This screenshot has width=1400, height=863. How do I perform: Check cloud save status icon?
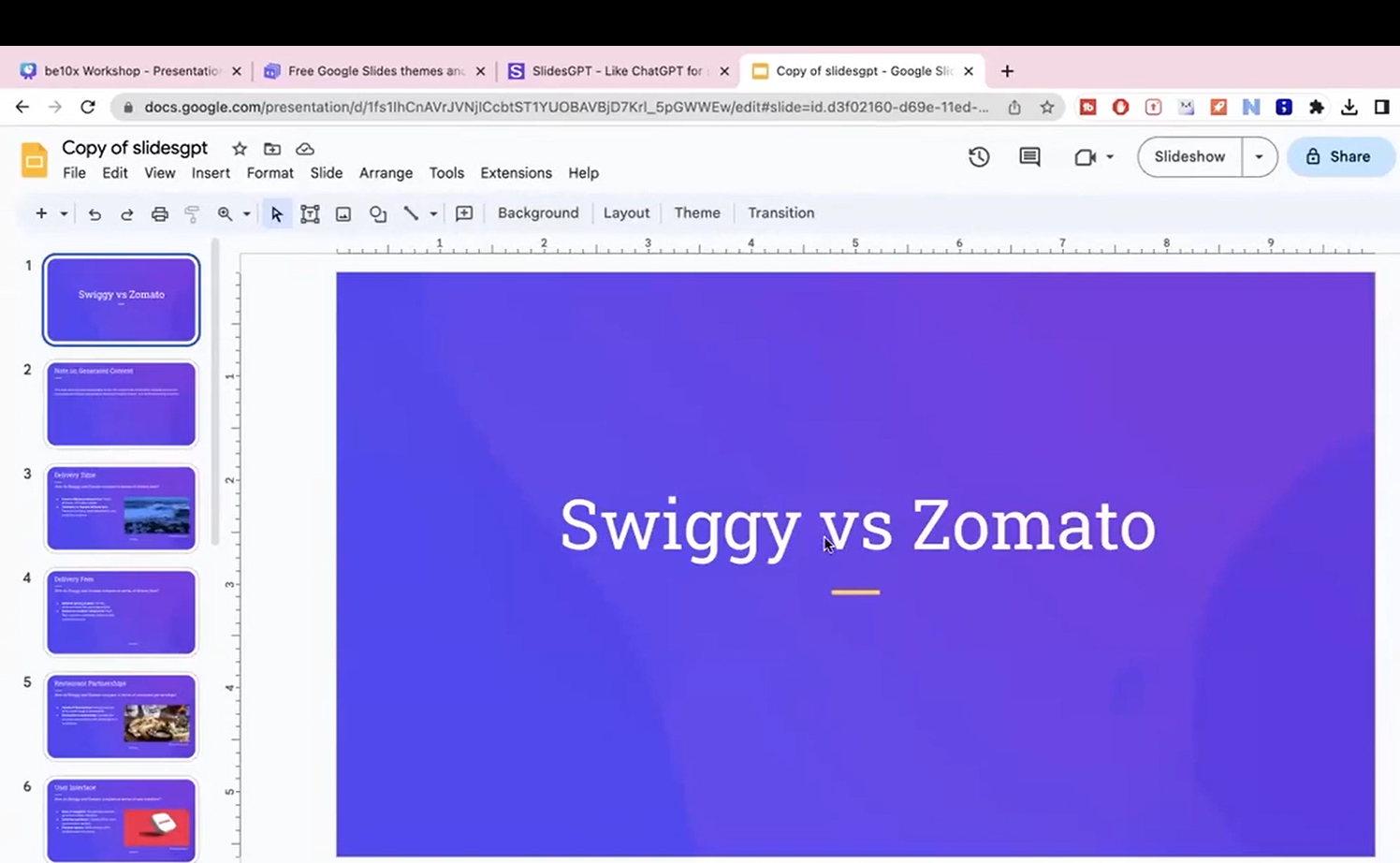click(x=305, y=149)
